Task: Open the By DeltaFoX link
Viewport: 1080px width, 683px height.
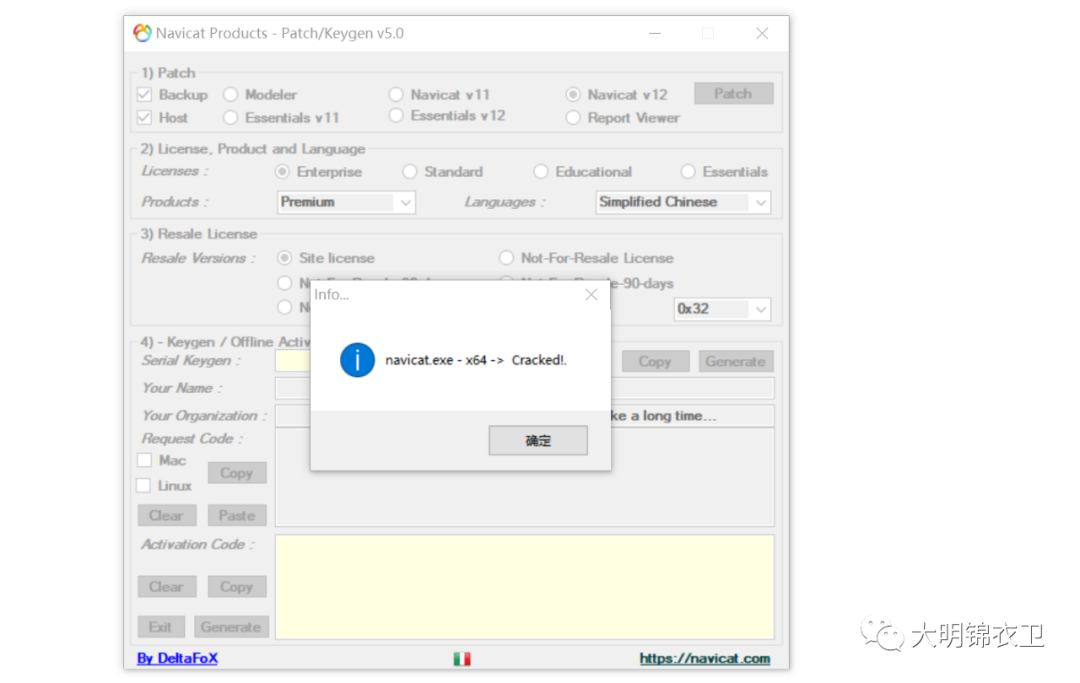Action: click(x=178, y=658)
